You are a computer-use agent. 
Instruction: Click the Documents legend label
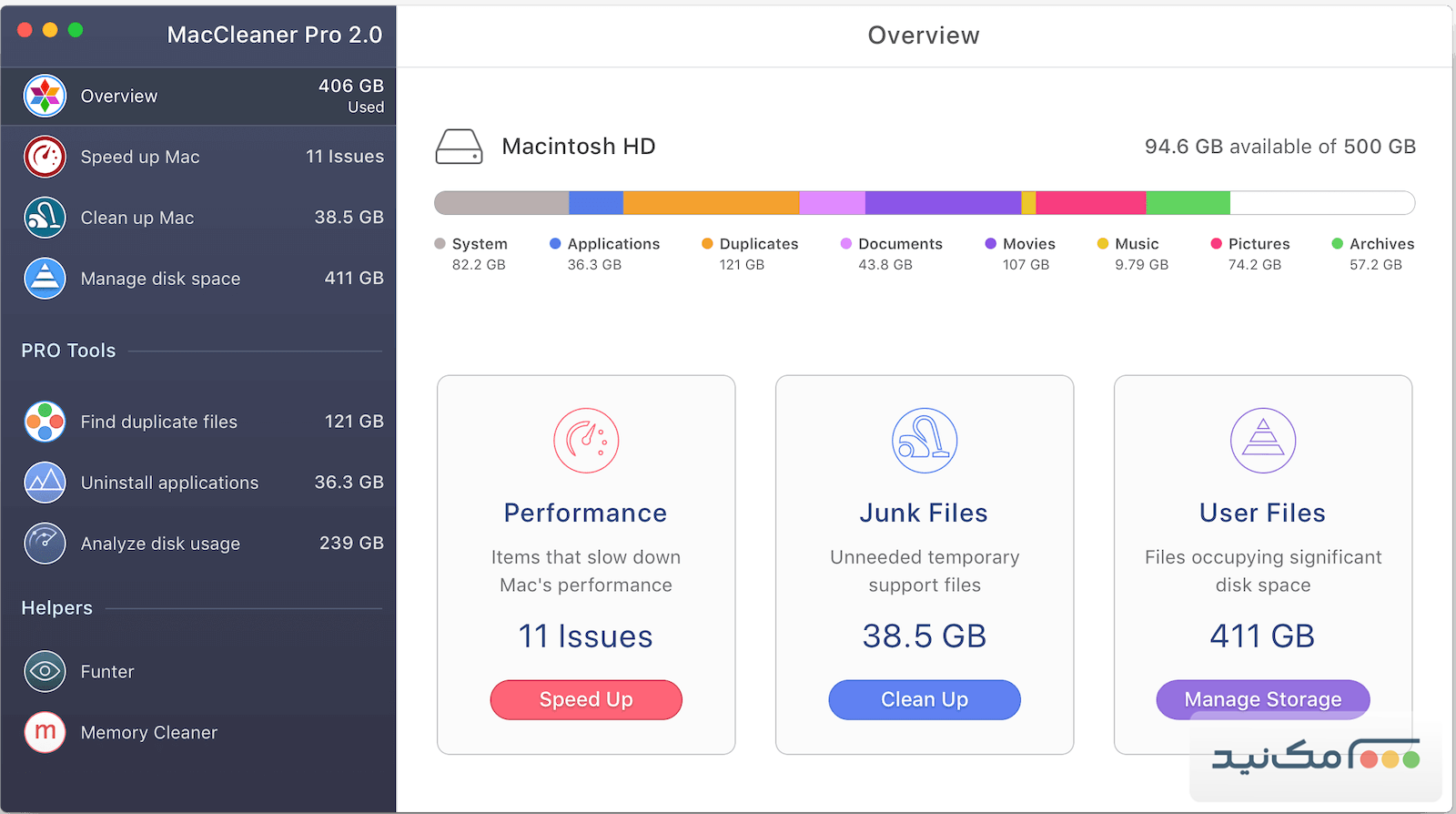coord(900,244)
